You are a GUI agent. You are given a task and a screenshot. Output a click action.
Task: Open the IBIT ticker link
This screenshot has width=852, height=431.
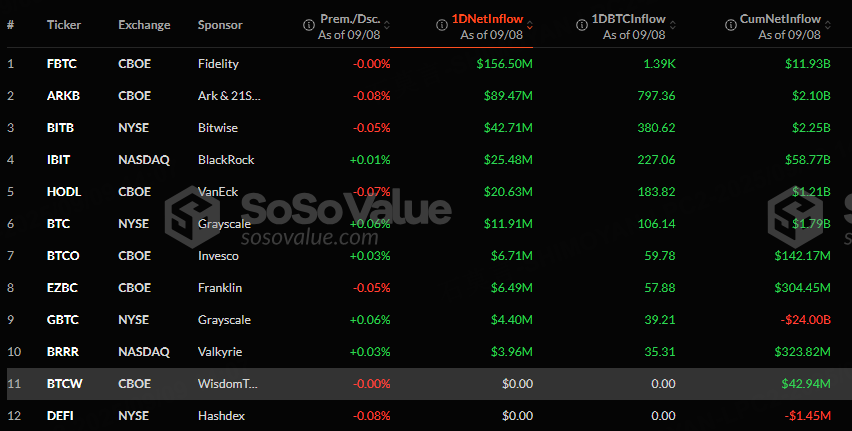pos(59,160)
